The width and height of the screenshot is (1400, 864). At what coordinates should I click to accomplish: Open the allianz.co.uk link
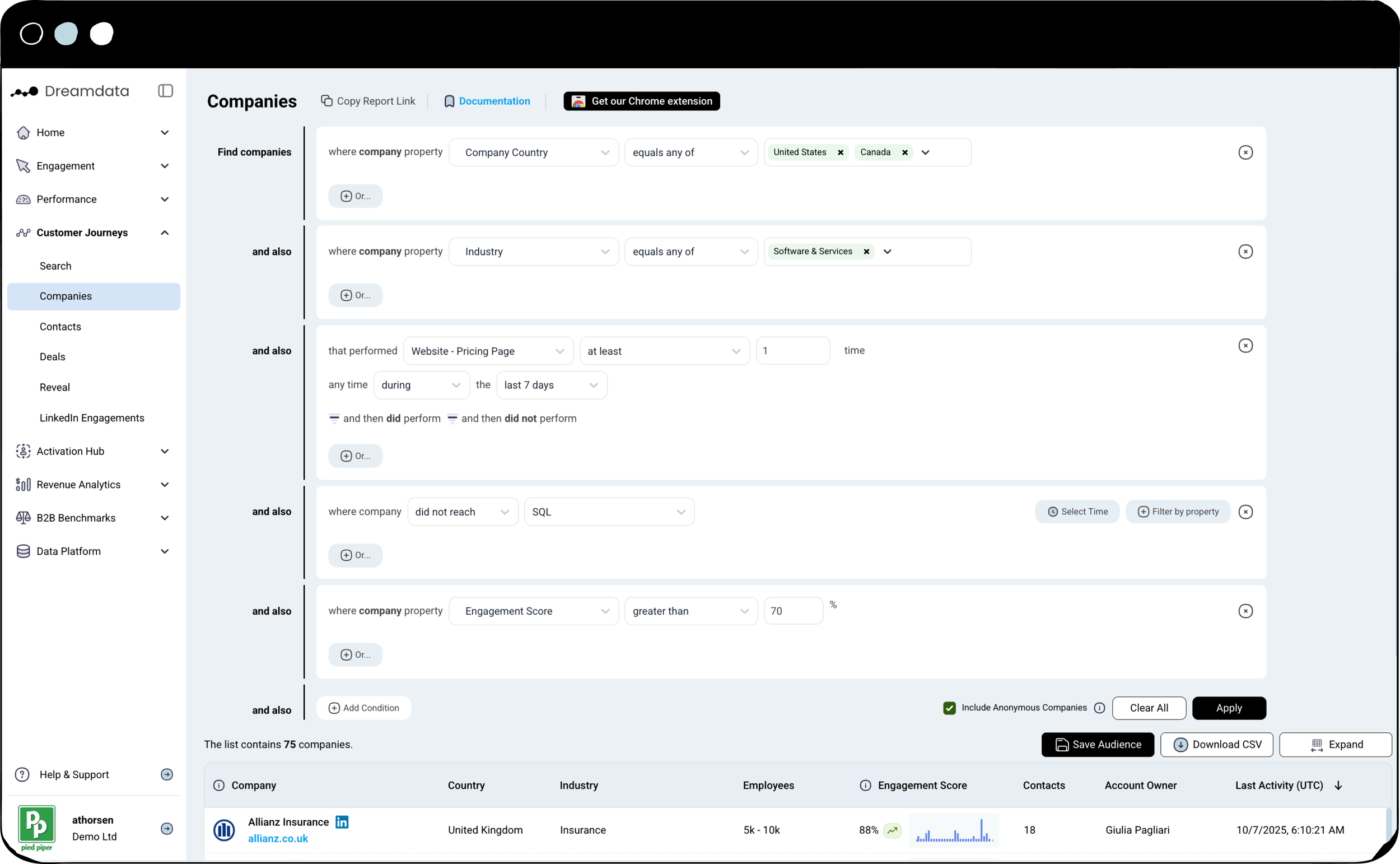[278, 838]
